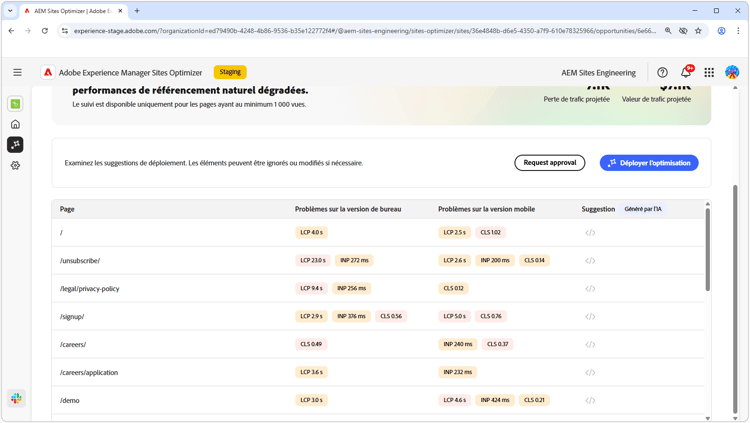Click the eye-slash tracking icon in address bar
Screen dimensions: 750x423
click(x=683, y=31)
